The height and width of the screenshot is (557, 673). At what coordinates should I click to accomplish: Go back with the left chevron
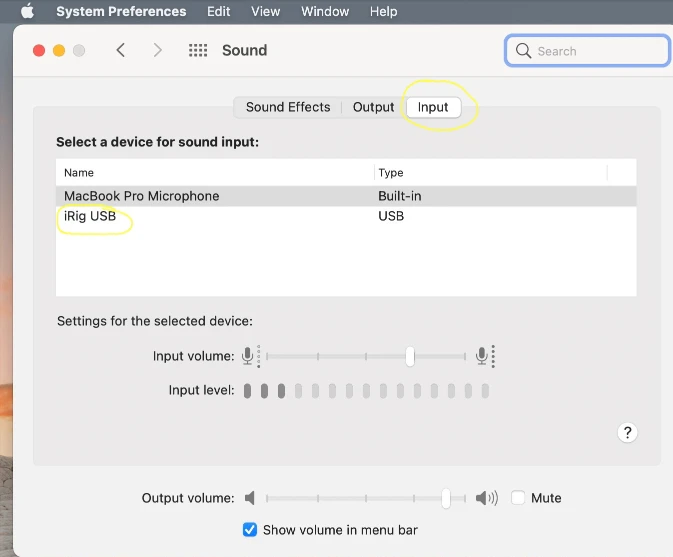pyautogui.click(x=121, y=50)
